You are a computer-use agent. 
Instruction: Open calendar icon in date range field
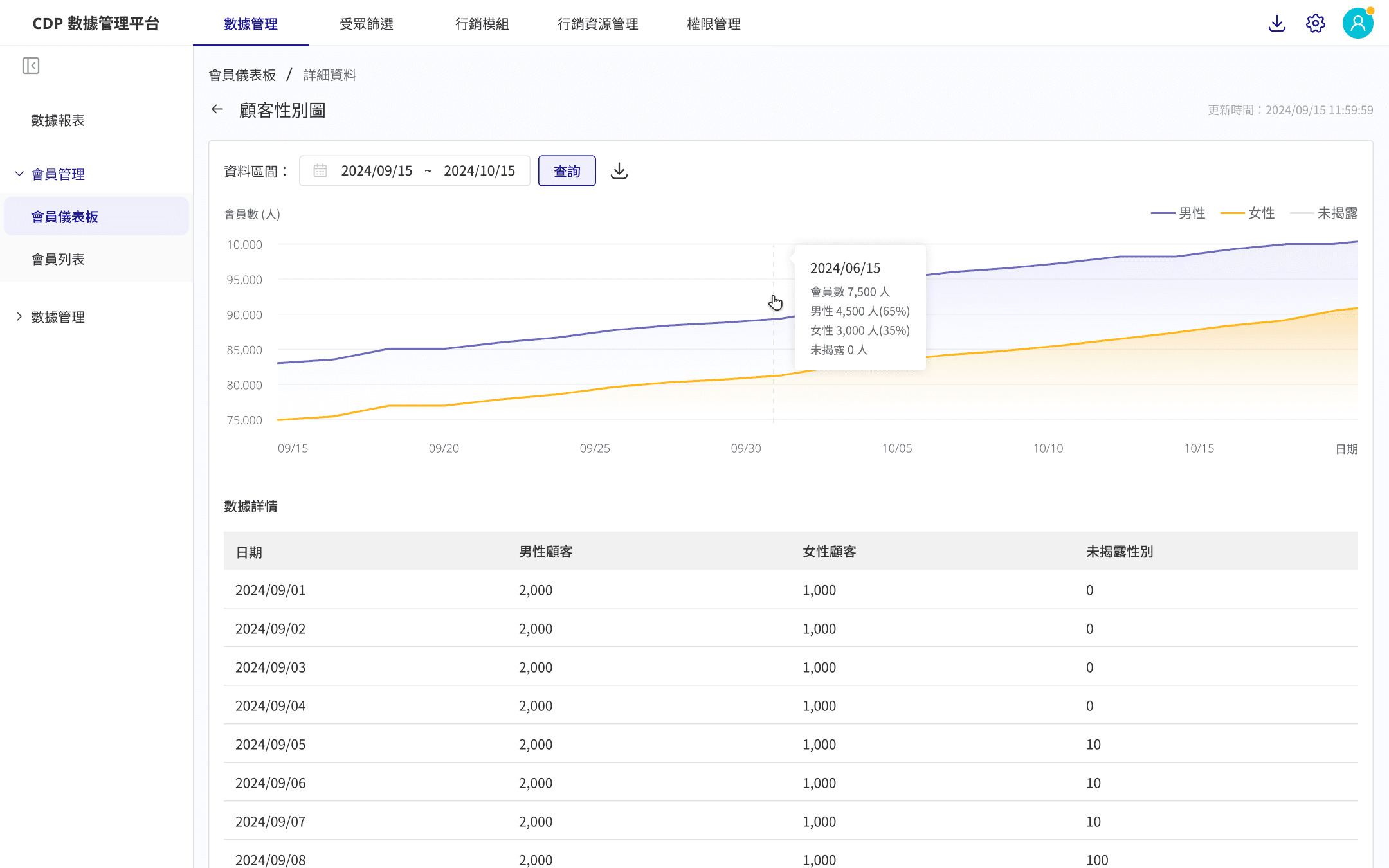[320, 170]
